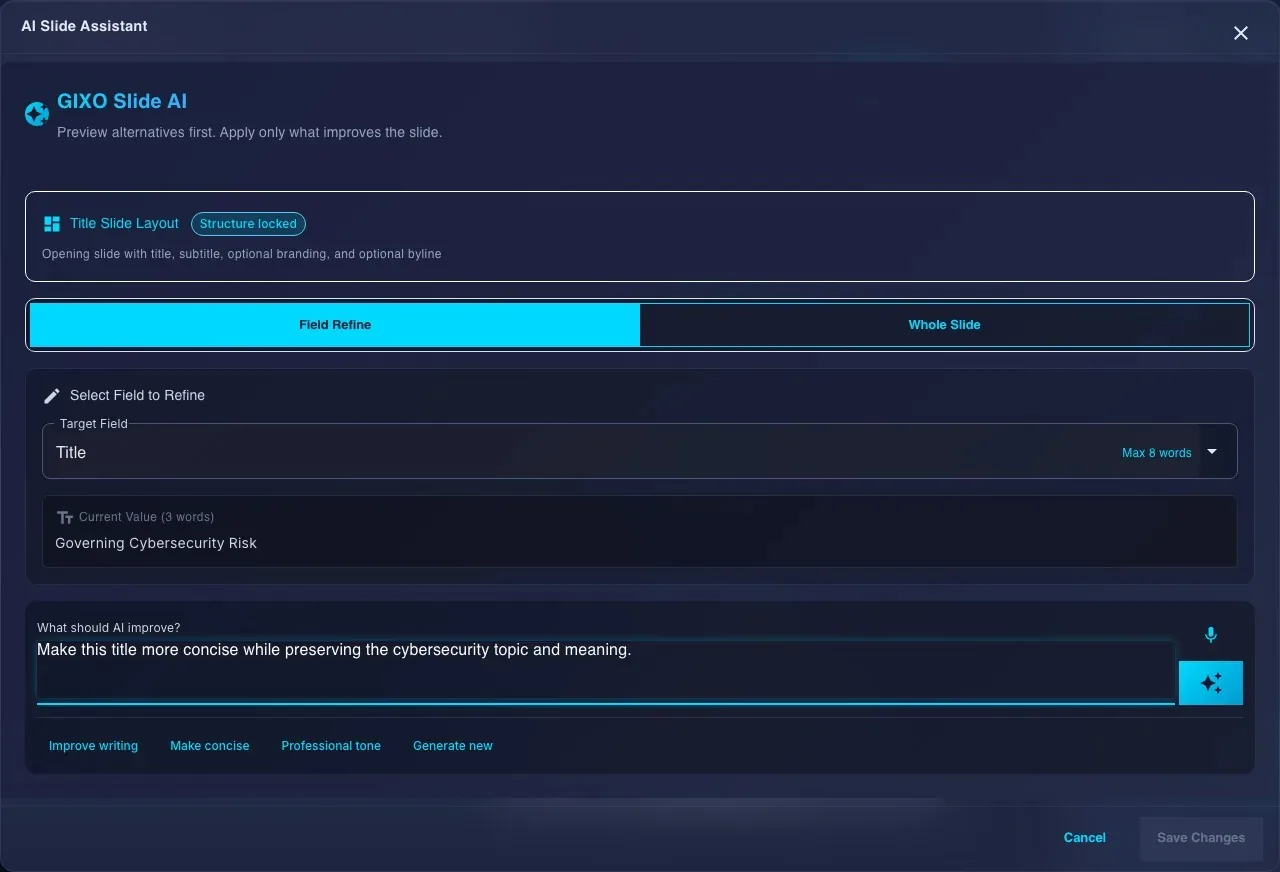This screenshot has width=1280, height=872.
Task: Switch to the Whole Slide tab
Action: click(944, 325)
